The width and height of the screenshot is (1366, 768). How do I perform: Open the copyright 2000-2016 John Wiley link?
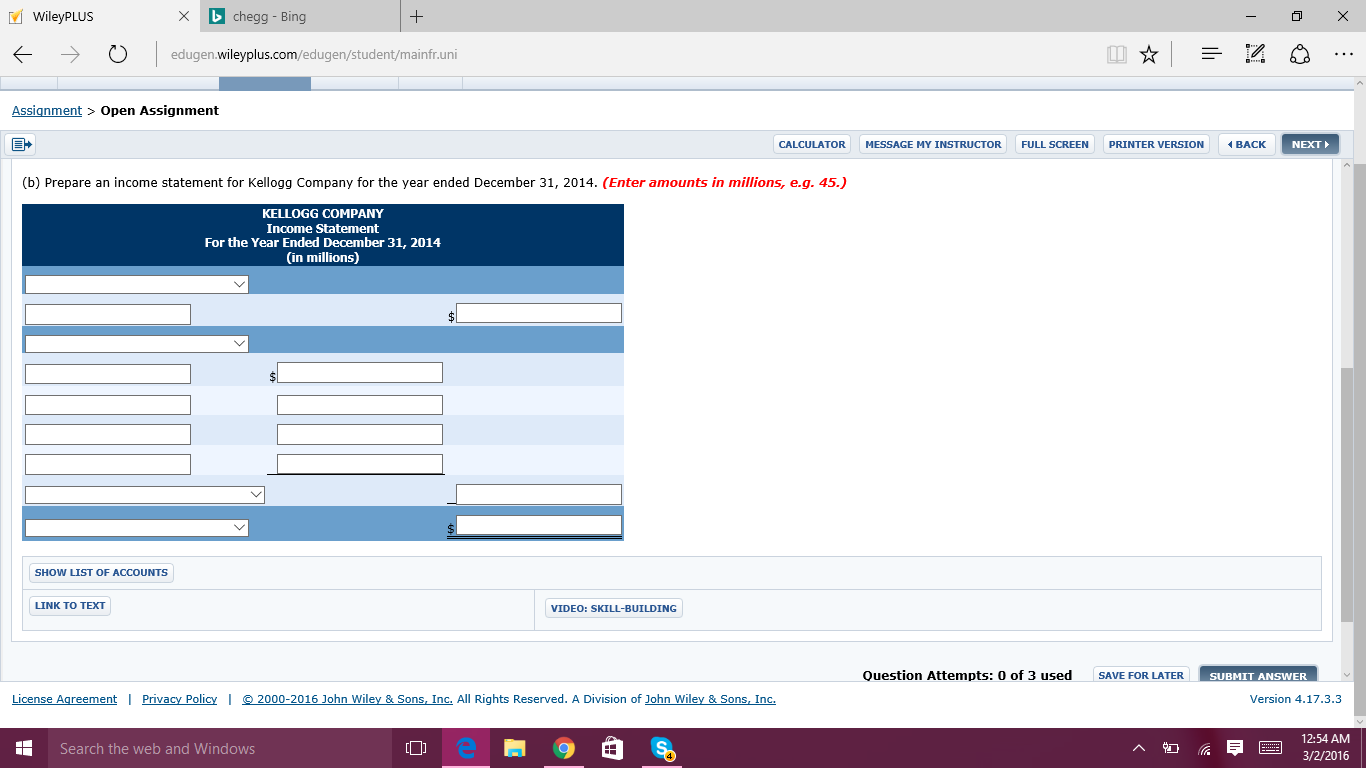pyautogui.click(x=348, y=700)
